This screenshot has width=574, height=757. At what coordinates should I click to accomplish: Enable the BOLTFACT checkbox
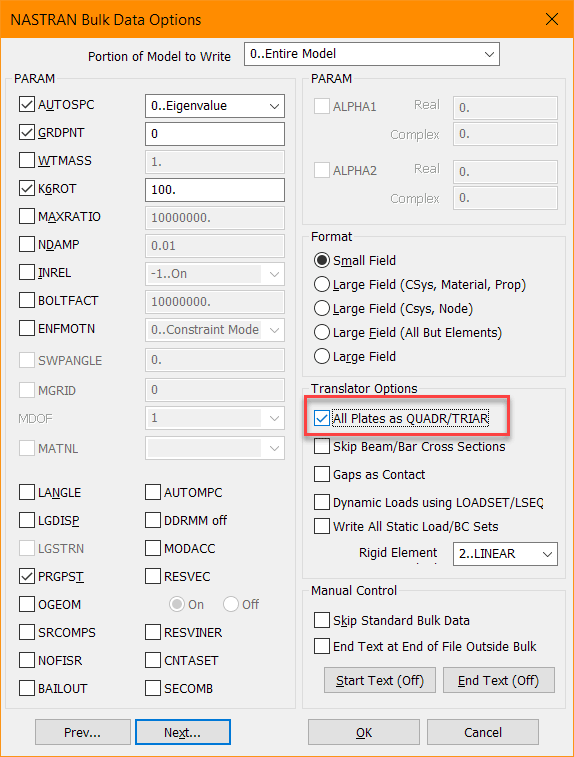pos(27,300)
